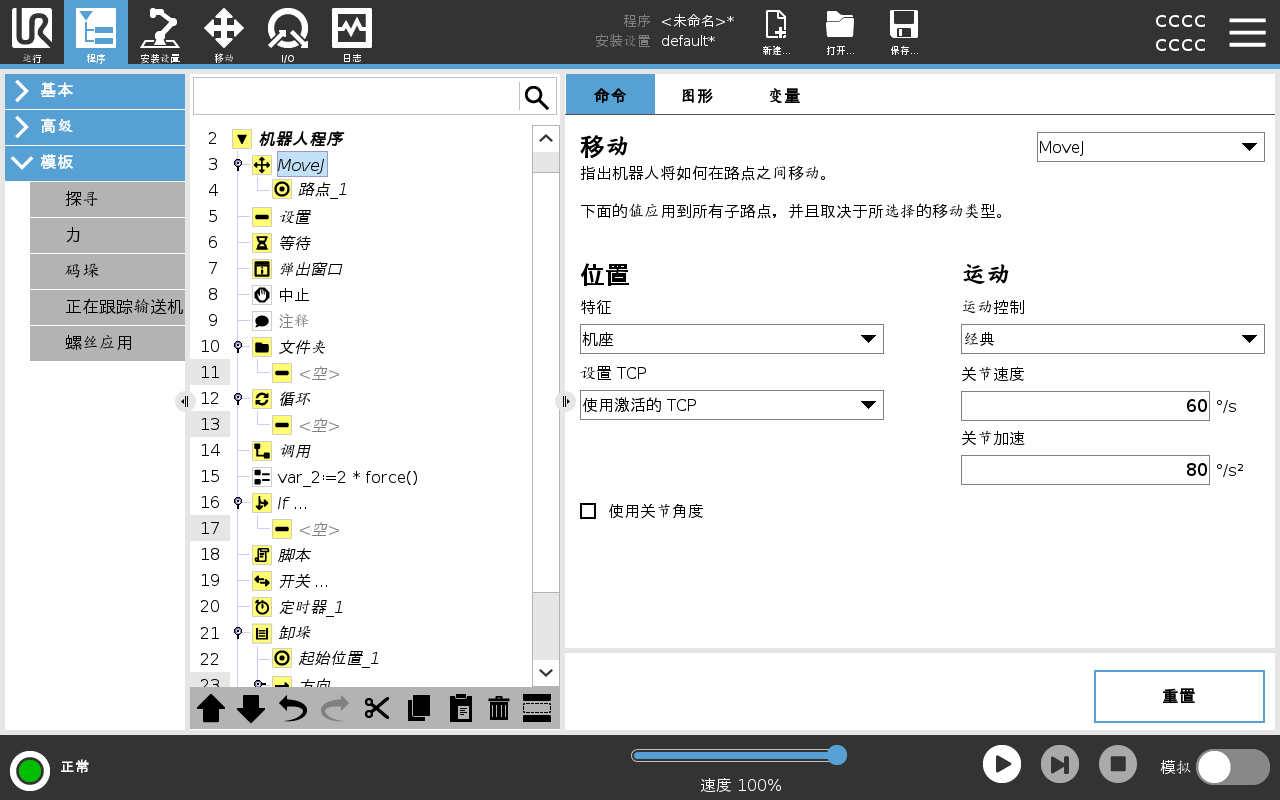Switch to the 图形 tab

pyautogui.click(x=697, y=96)
